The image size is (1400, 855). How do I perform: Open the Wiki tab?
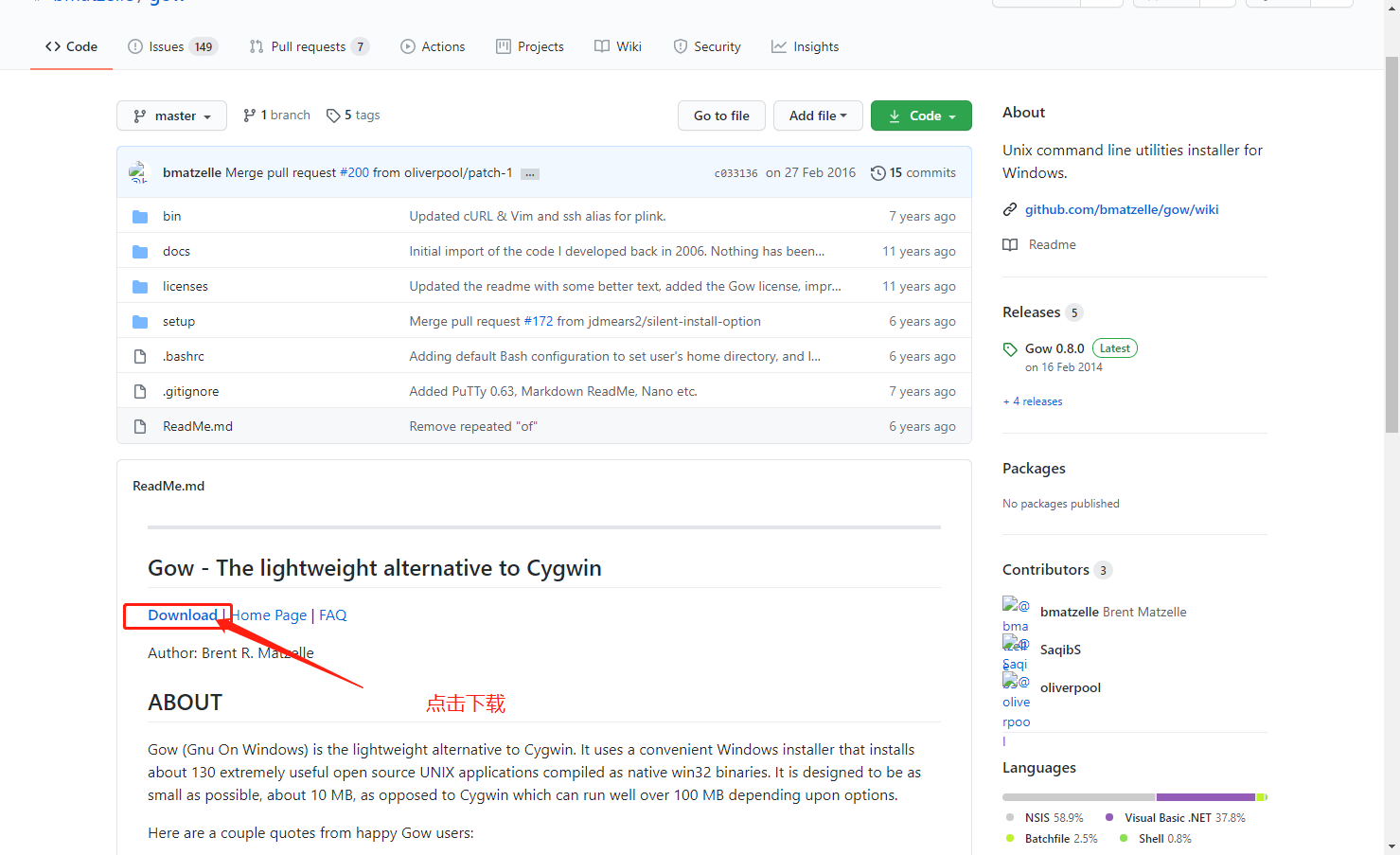tap(618, 46)
